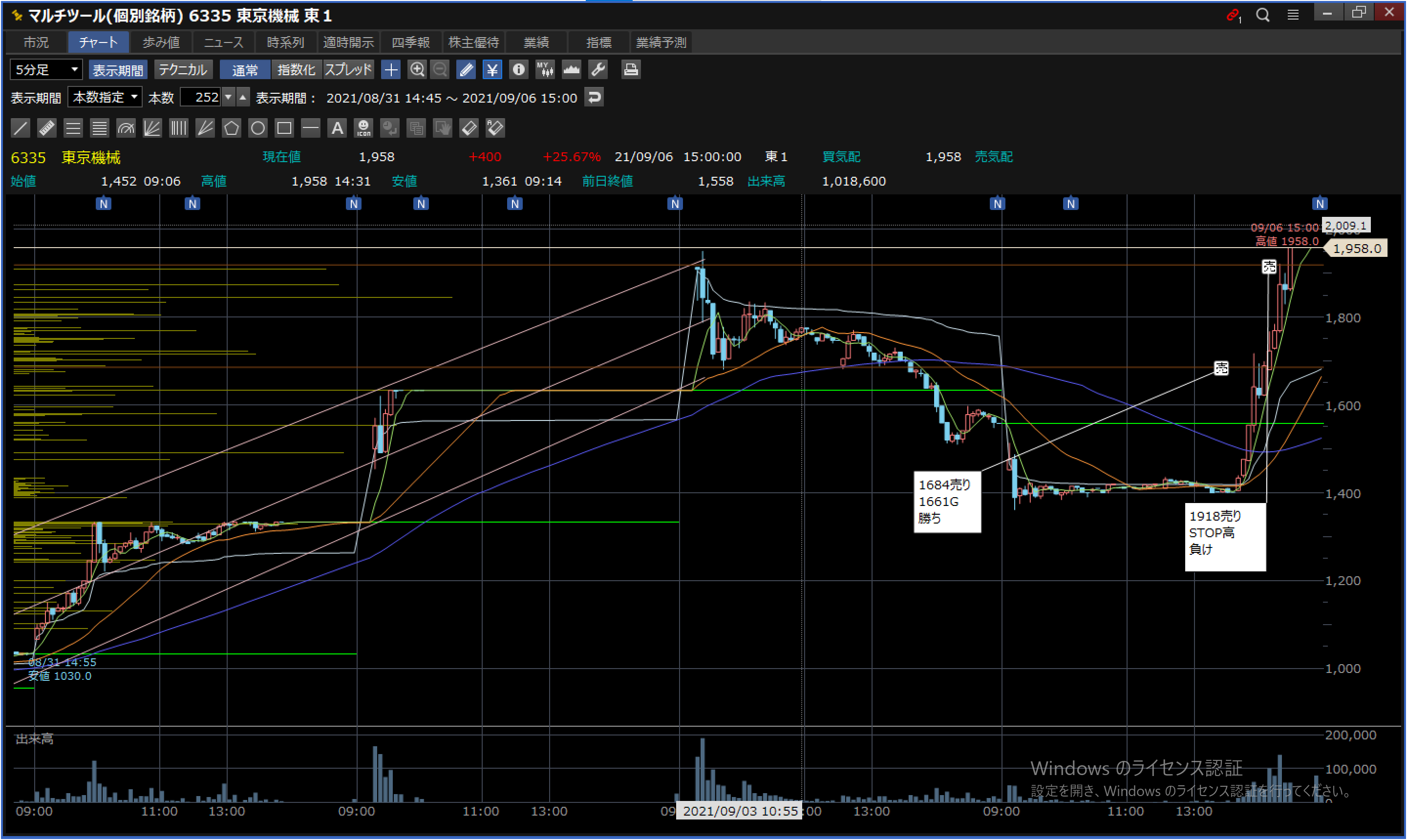Image resolution: width=1407 pixels, height=840 pixels.
Task: Choose the text annotation A tool
Action: 337,128
